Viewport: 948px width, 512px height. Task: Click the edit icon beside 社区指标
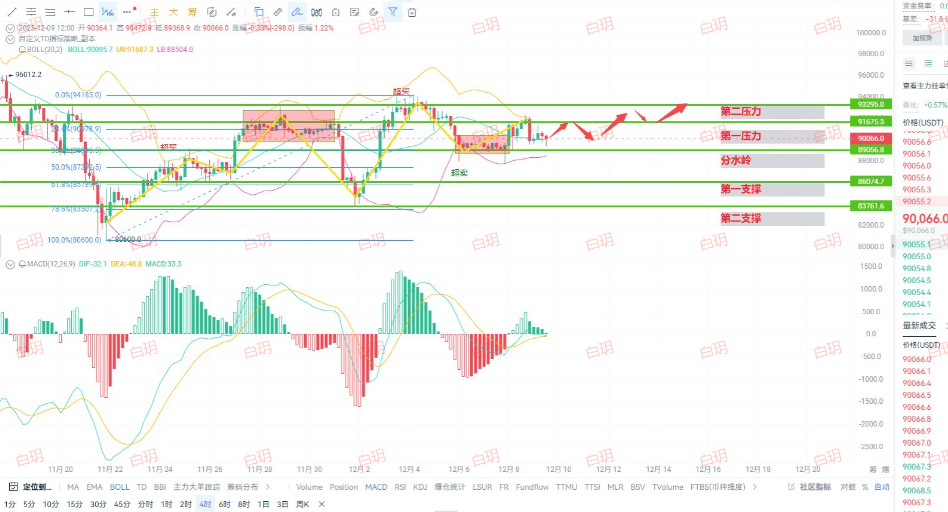pyautogui.click(x=791, y=487)
